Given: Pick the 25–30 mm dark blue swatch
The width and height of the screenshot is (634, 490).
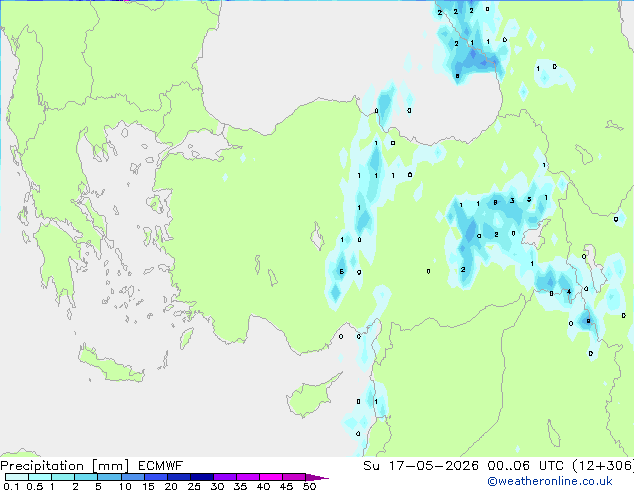Looking at the screenshot, I should 202,477.
